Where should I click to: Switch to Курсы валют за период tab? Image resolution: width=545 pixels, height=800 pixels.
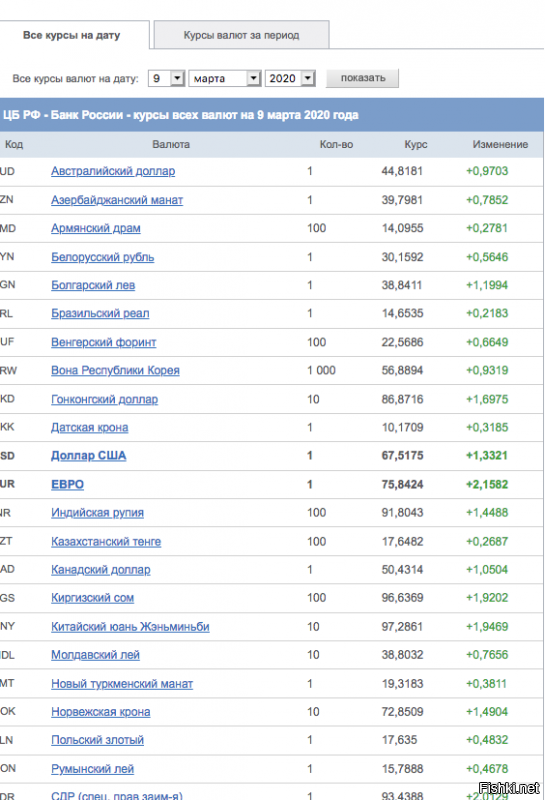tap(241, 35)
